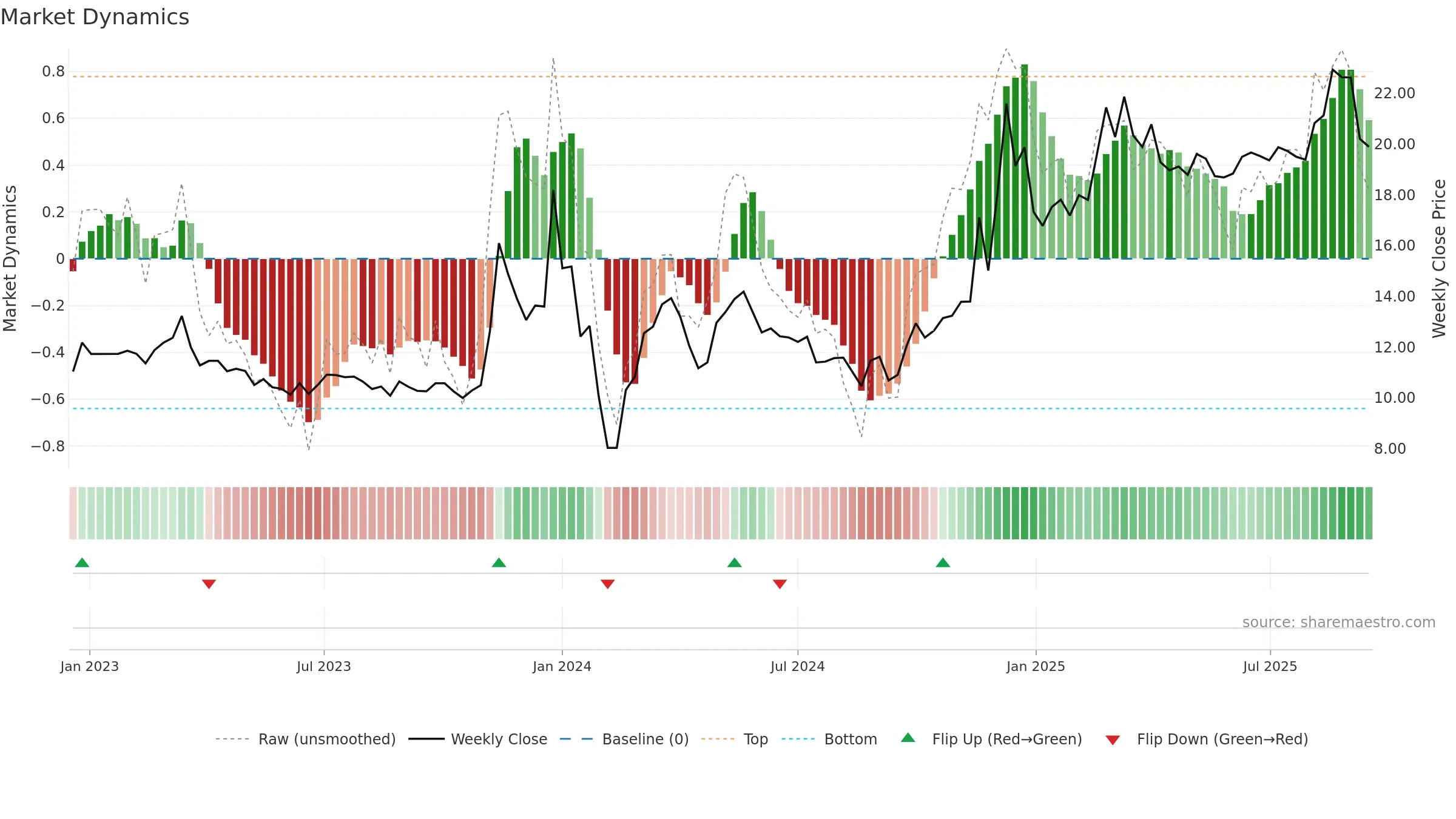
Task: Click the 22.00 price axis label
Action: 1394,93
